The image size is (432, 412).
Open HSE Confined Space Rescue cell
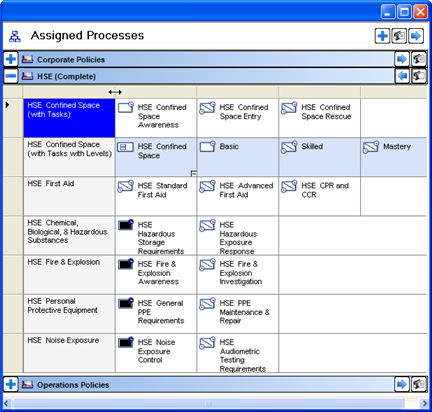pos(319,118)
